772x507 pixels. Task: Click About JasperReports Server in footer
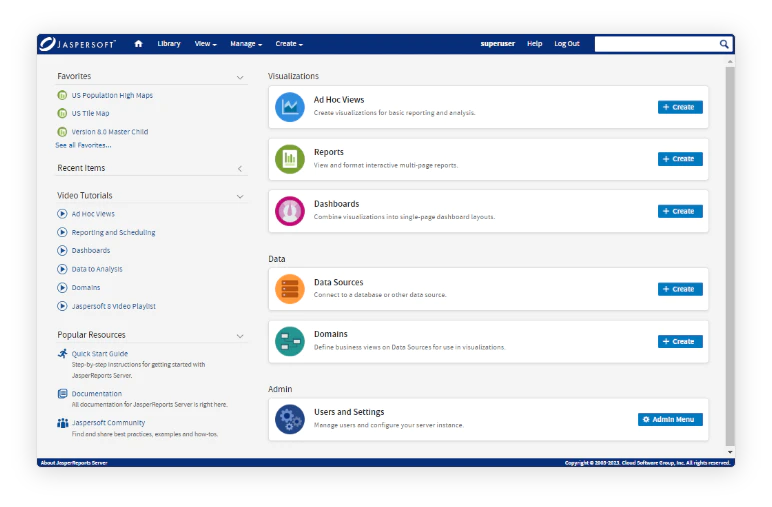74,463
